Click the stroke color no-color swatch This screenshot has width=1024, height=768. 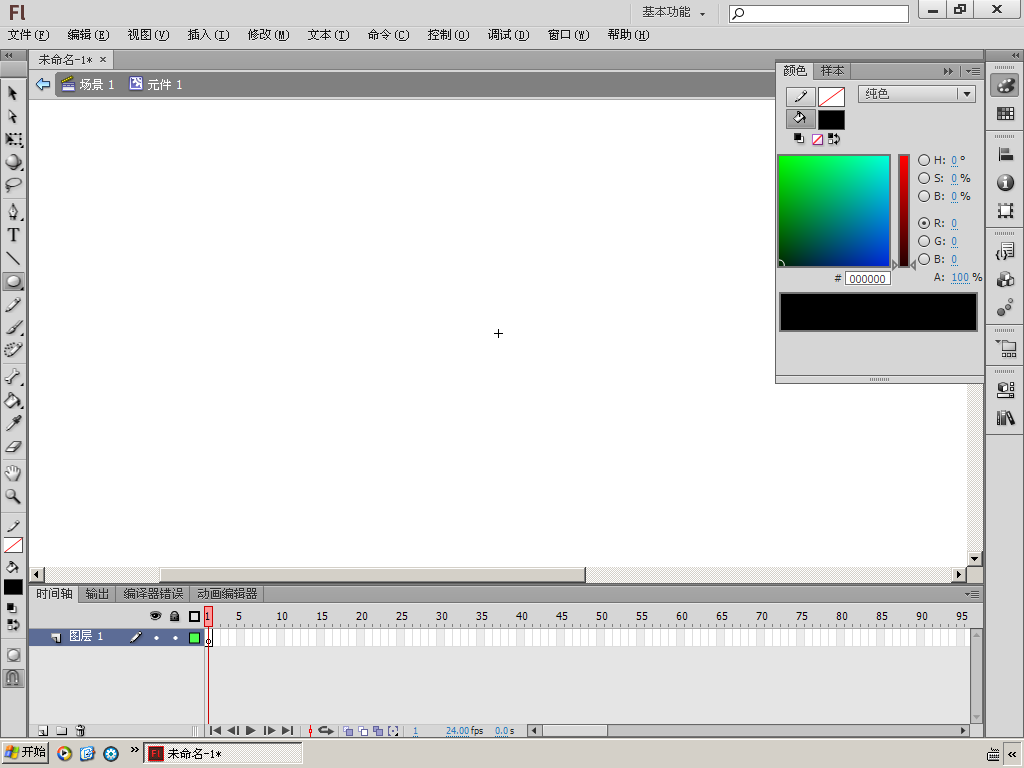click(x=831, y=97)
